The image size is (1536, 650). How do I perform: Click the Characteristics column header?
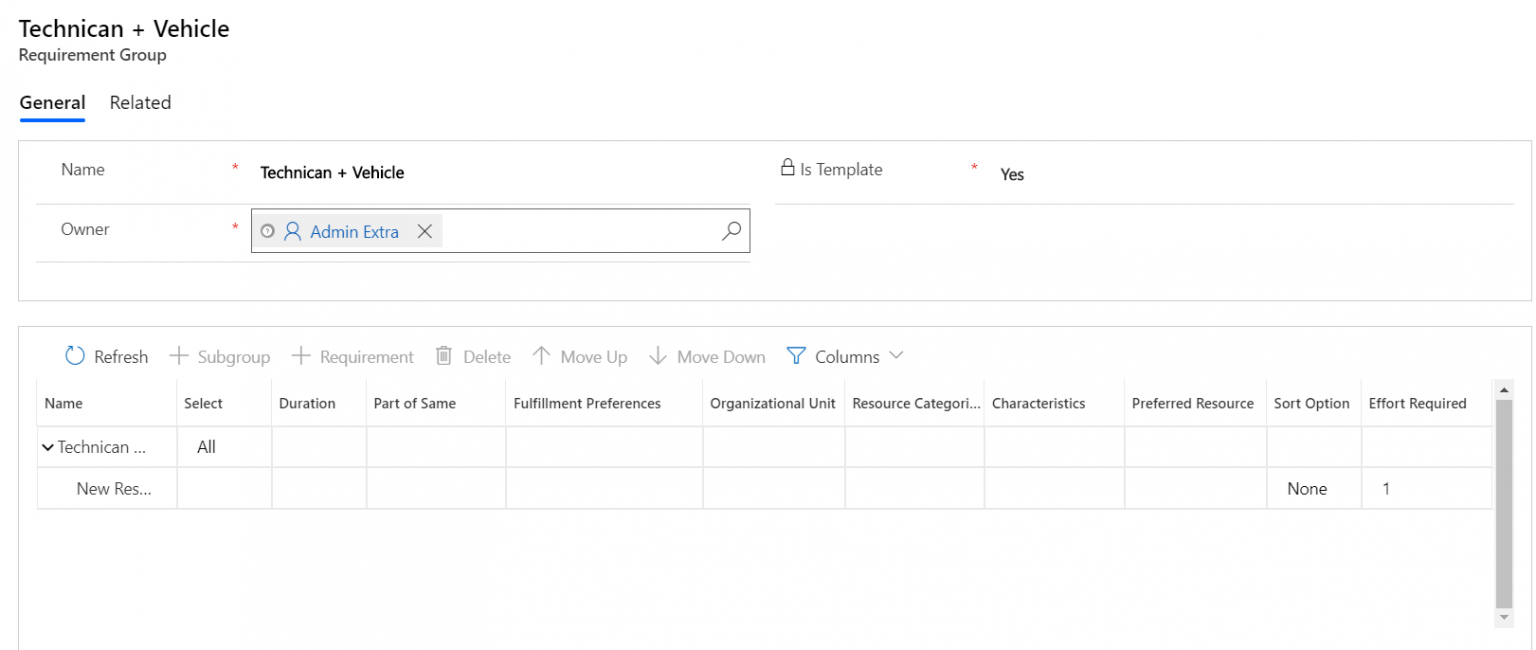[1054, 403]
